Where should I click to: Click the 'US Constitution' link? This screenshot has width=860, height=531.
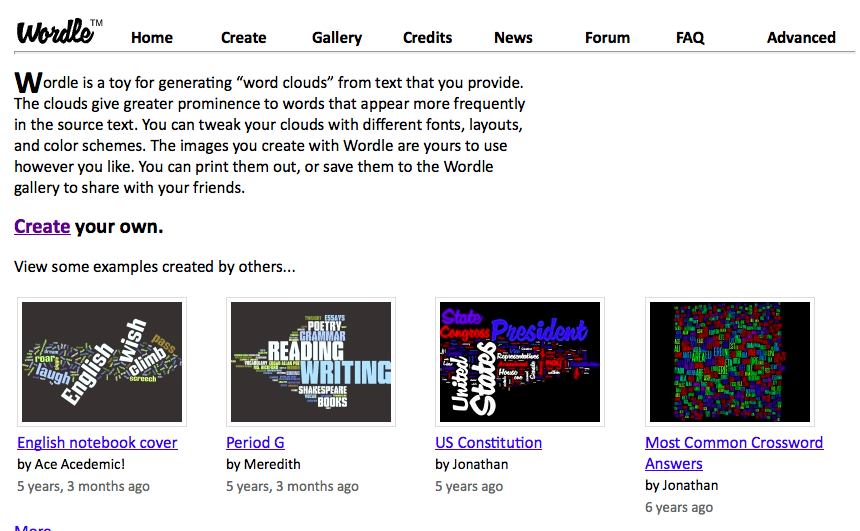pyautogui.click(x=489, y=443)
